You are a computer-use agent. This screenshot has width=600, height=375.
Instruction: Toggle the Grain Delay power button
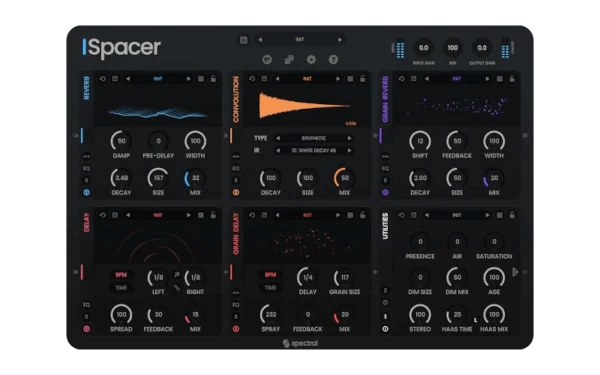(236, 329)
